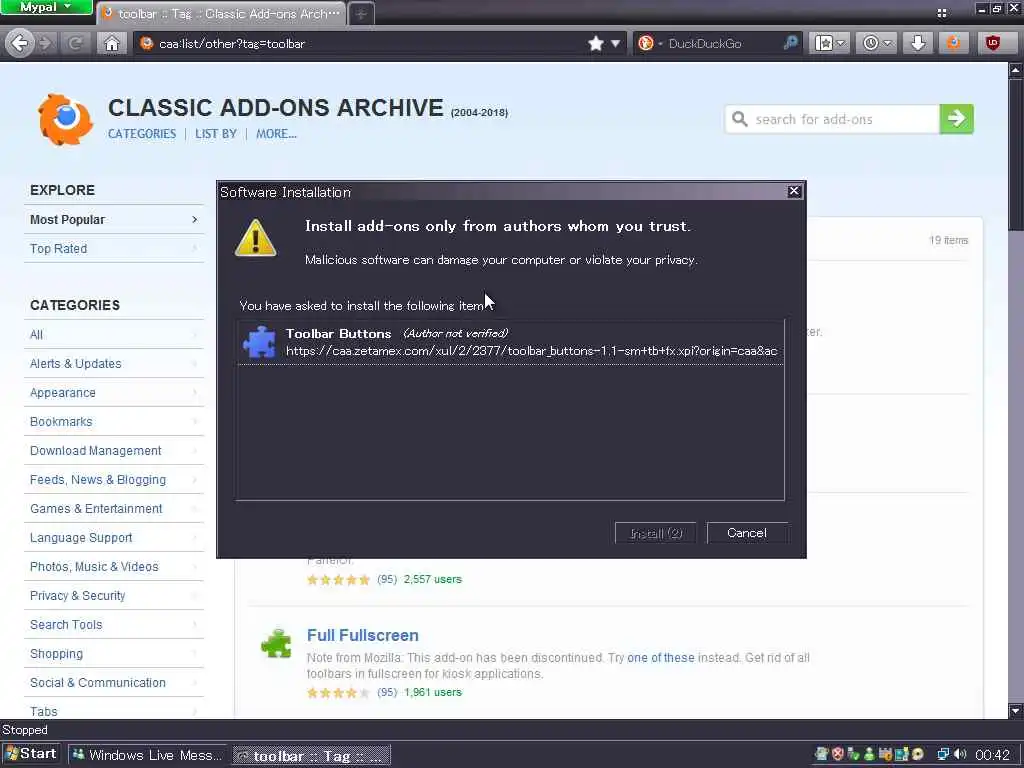This screenshot has width=1024, height=768.
Task: Click the Install (2) button
Action: 656,533
